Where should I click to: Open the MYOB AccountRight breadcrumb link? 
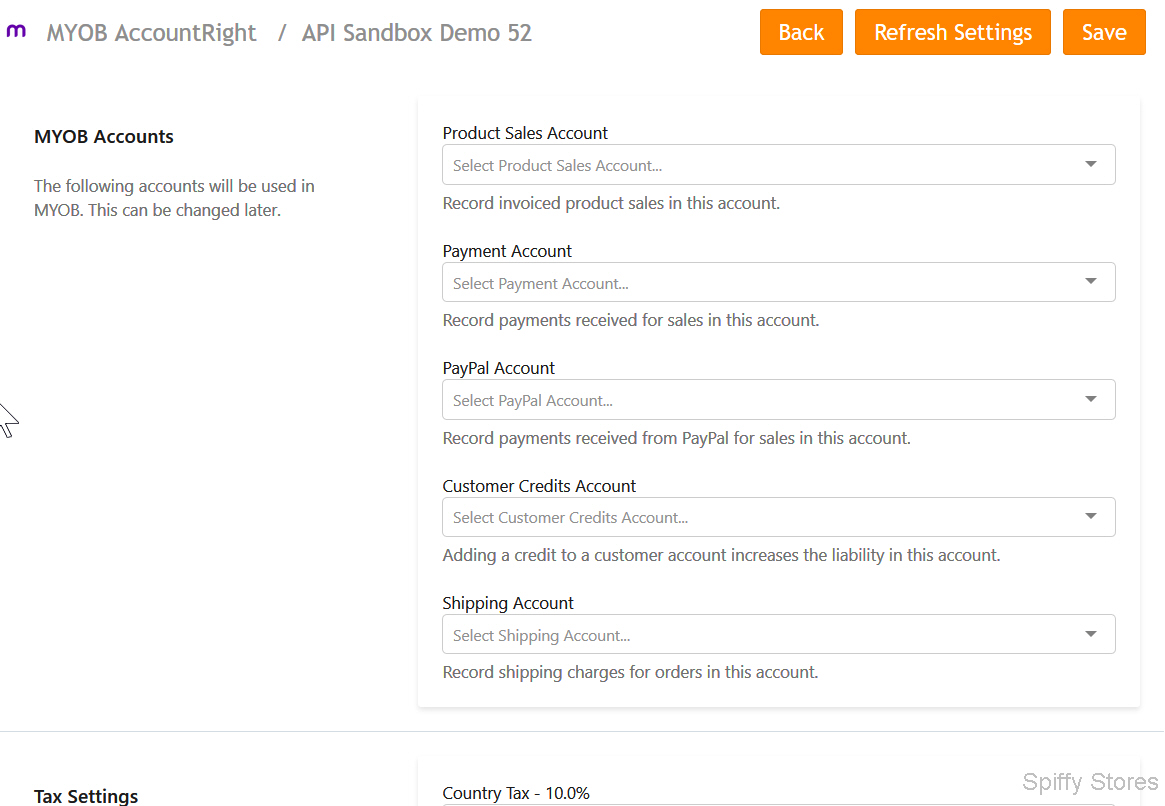tap(151, 33)
